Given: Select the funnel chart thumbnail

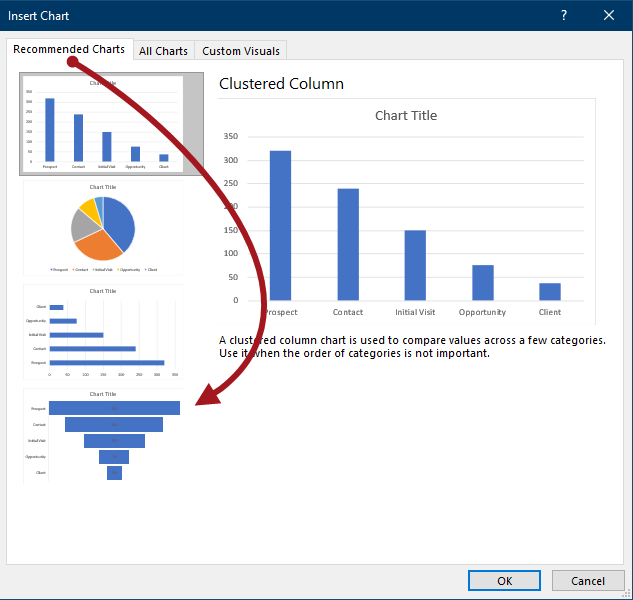Looking at the screenshot, I should [103, 436].
